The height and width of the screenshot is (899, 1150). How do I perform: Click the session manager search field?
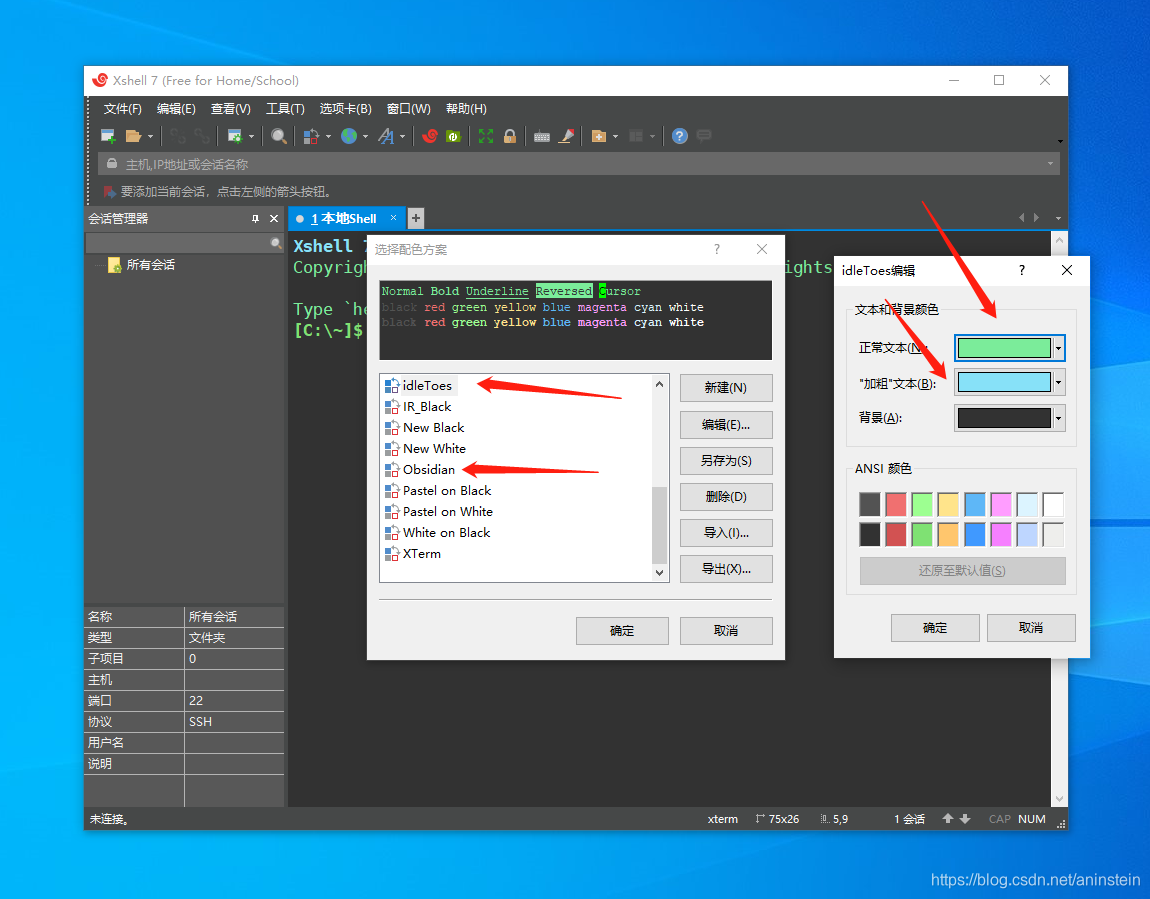coord(177,243)
